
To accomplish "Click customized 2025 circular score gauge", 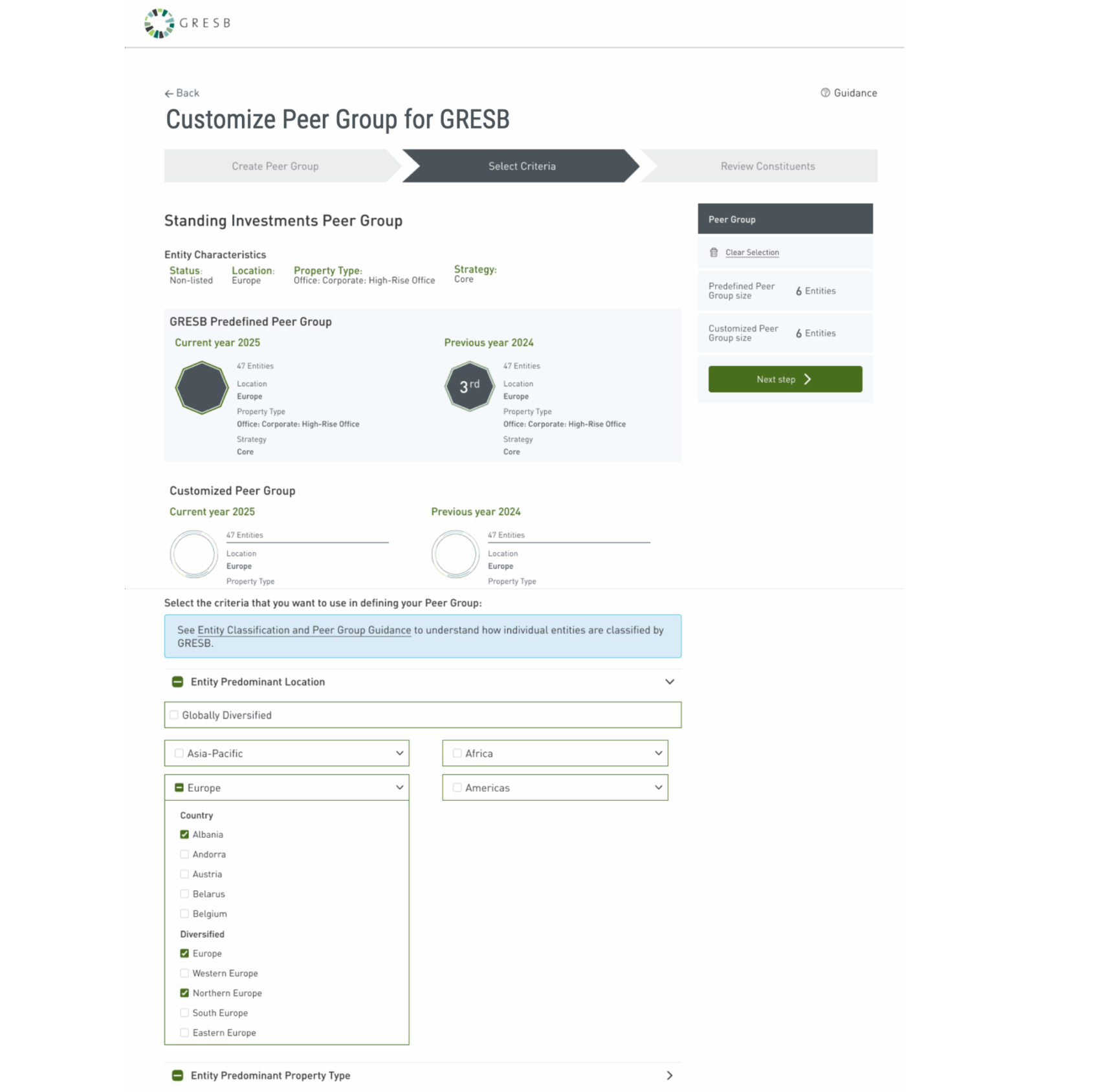I will 193,554.
